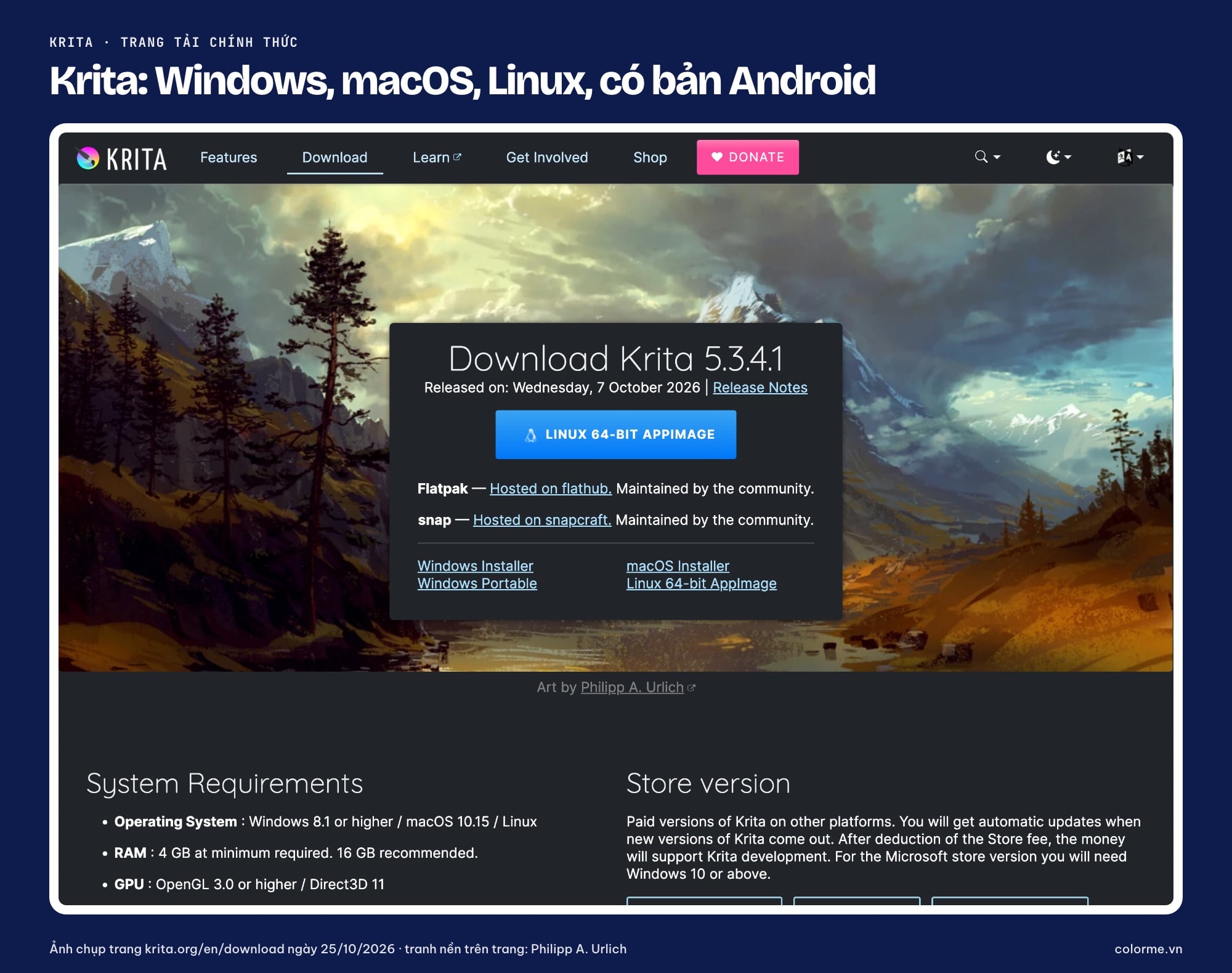Click the Linux 64-bit AppImage button
The width and height of the screenshot is (1232, 973).
[616, 434]
